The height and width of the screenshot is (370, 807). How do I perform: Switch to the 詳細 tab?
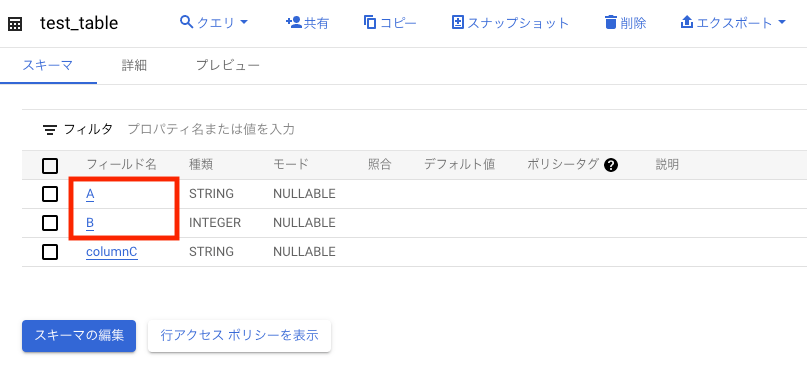[x=134, y=65]
